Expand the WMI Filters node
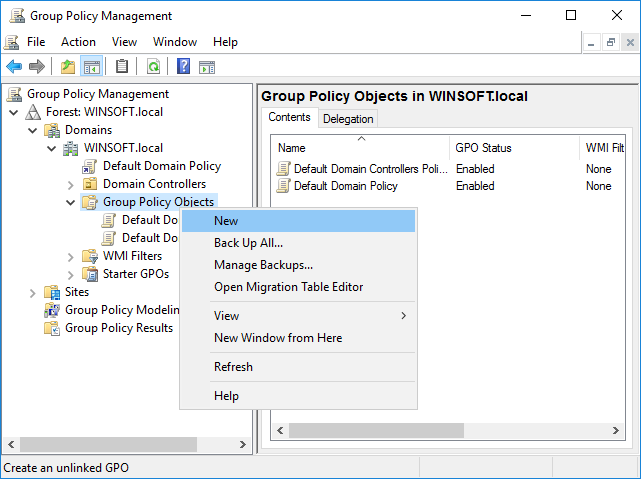The image size is (641, 479). coord(70,257)
